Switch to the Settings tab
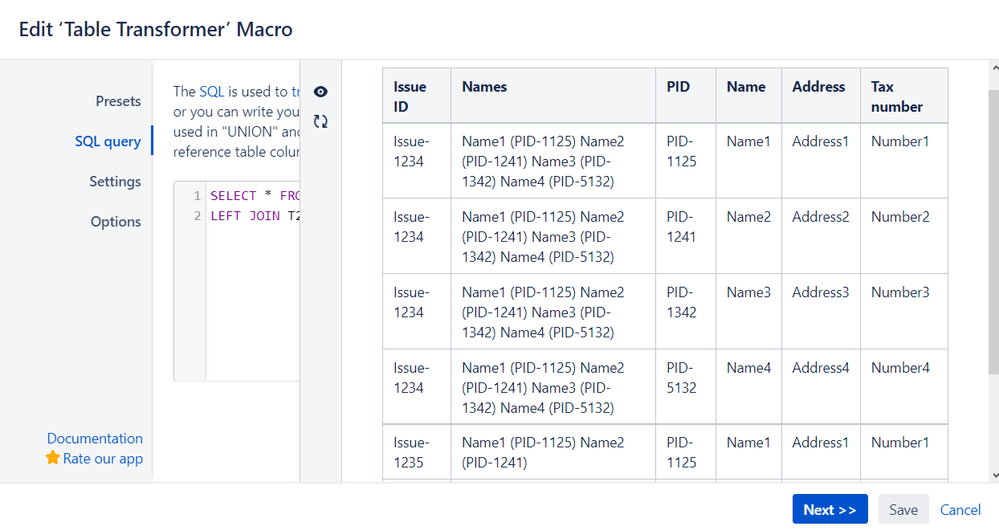 pos(115,181)
